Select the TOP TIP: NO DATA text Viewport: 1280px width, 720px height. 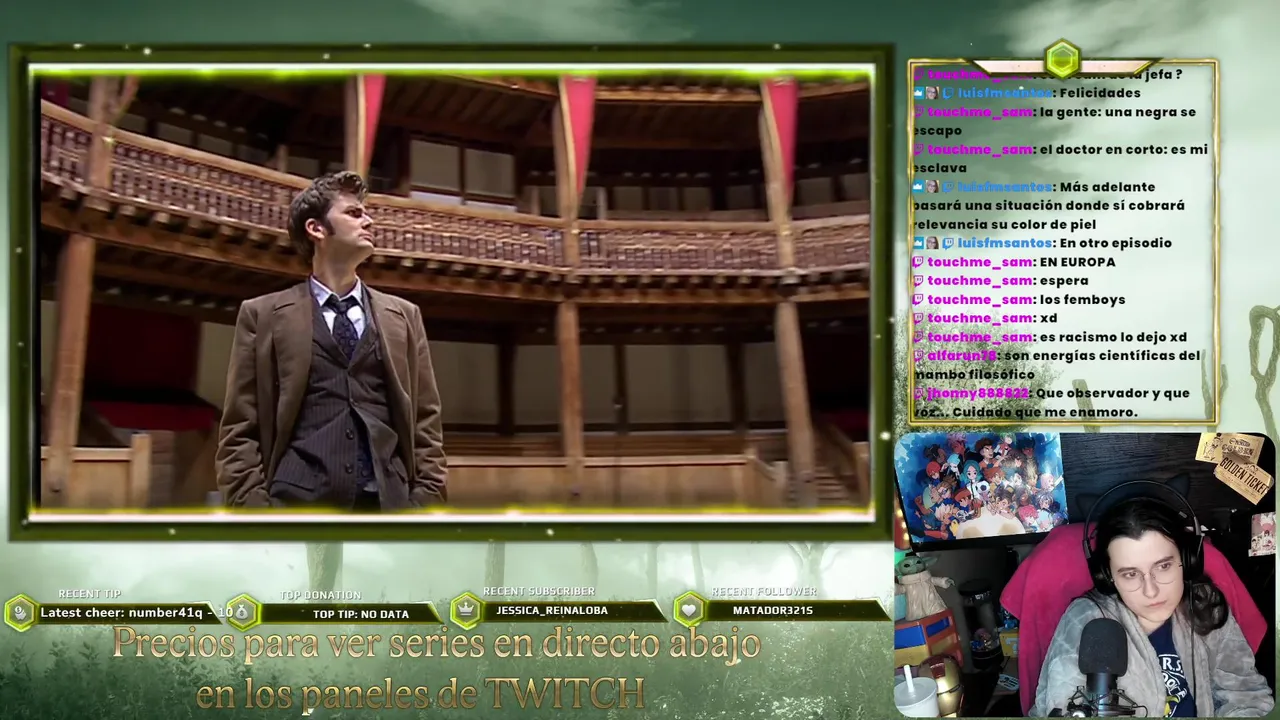(360, 614)
